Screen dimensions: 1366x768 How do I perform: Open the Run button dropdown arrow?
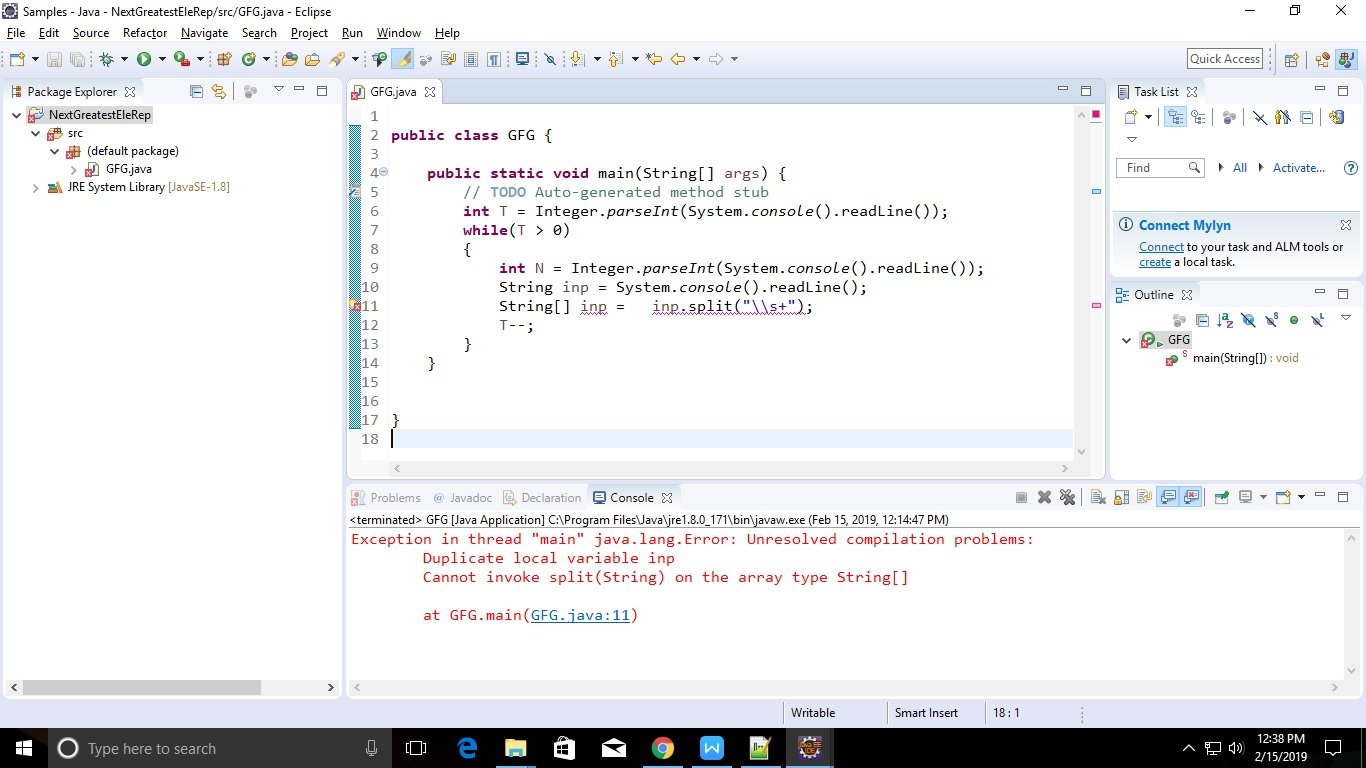(x=161, y=59)
